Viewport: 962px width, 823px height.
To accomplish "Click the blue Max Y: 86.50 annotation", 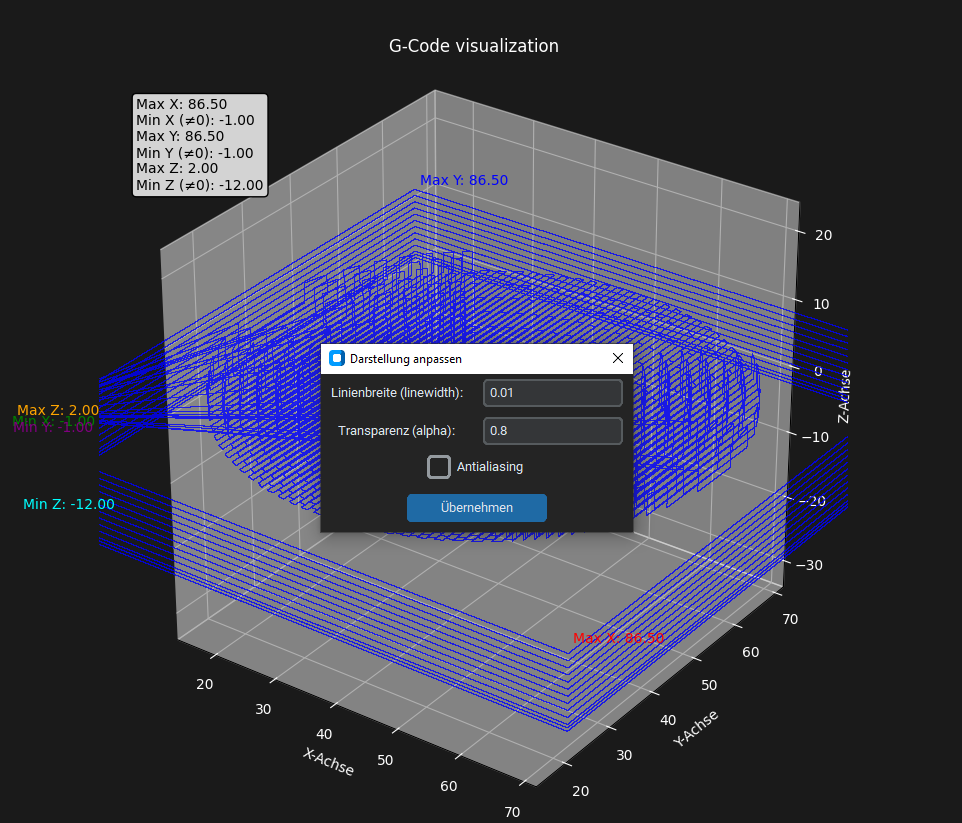I will (x=463, y=179).
